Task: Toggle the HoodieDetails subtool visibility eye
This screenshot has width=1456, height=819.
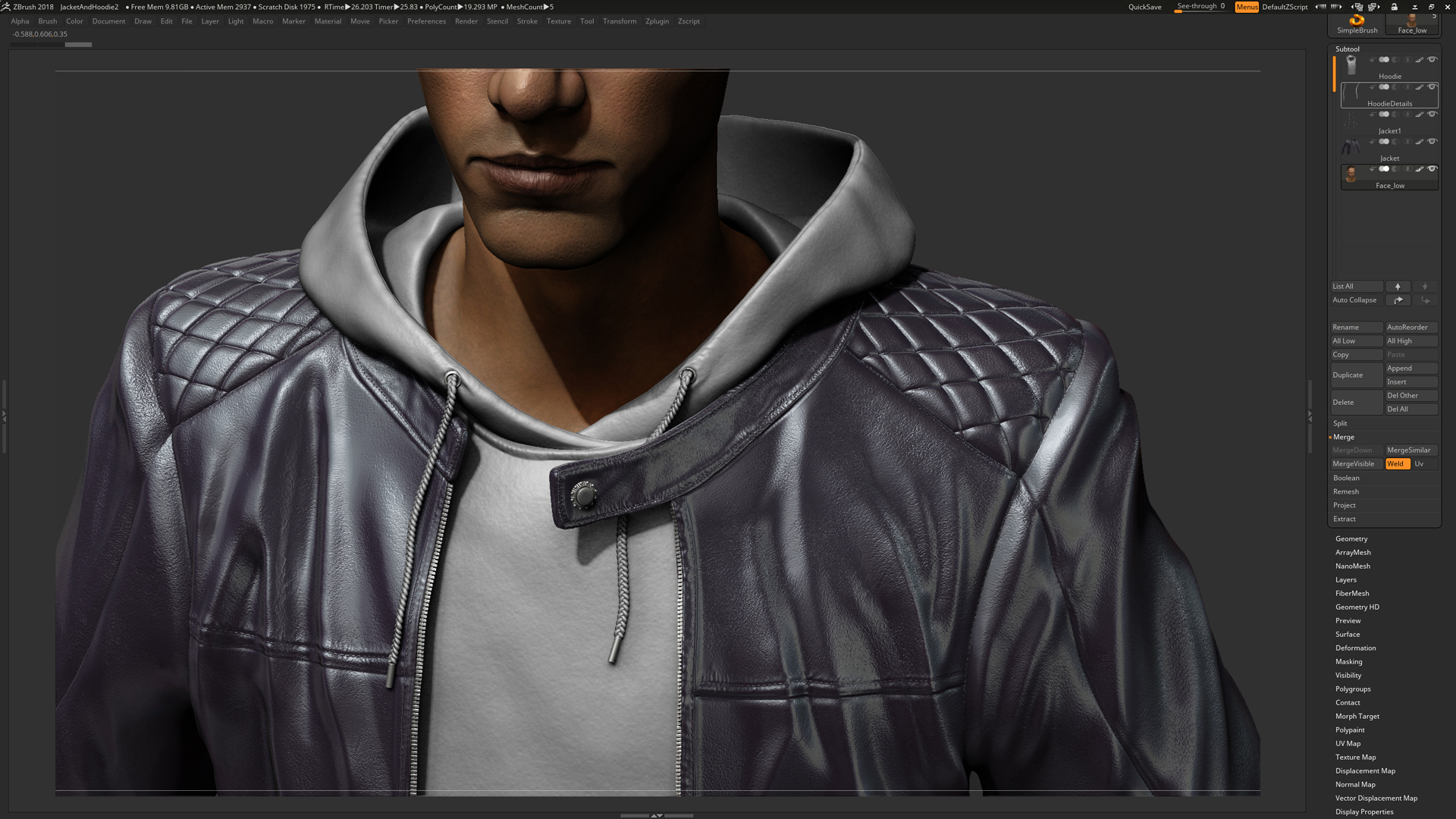Action: click(x=1432, y=87)
